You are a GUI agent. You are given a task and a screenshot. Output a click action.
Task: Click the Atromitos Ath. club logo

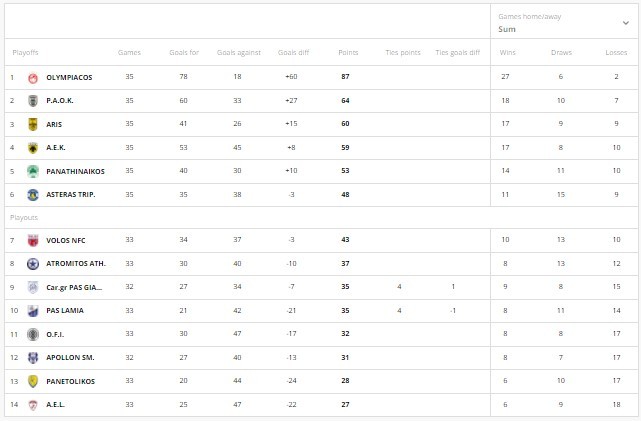click(32, 264)
